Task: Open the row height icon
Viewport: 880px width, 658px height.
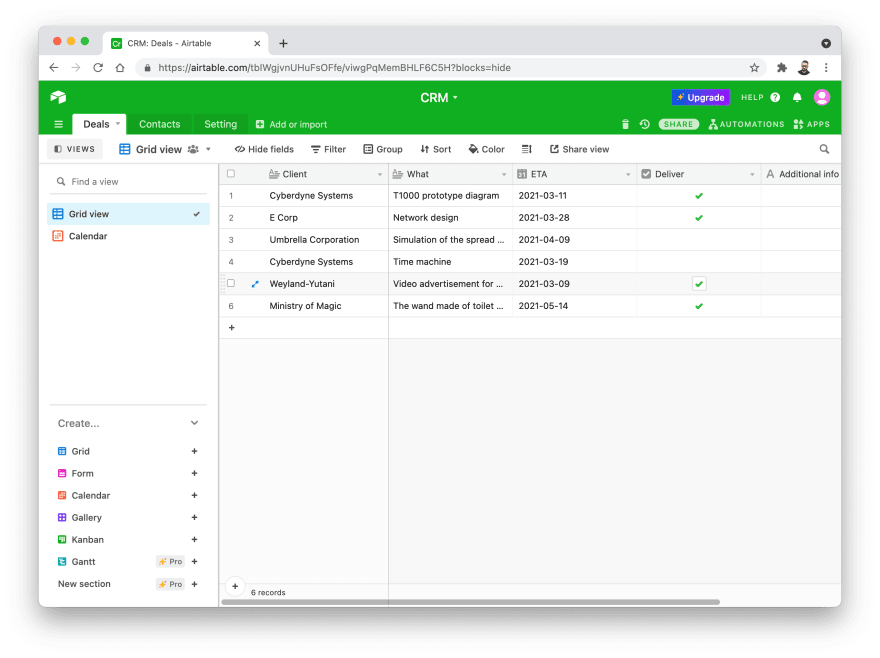Action: point(526,149)
